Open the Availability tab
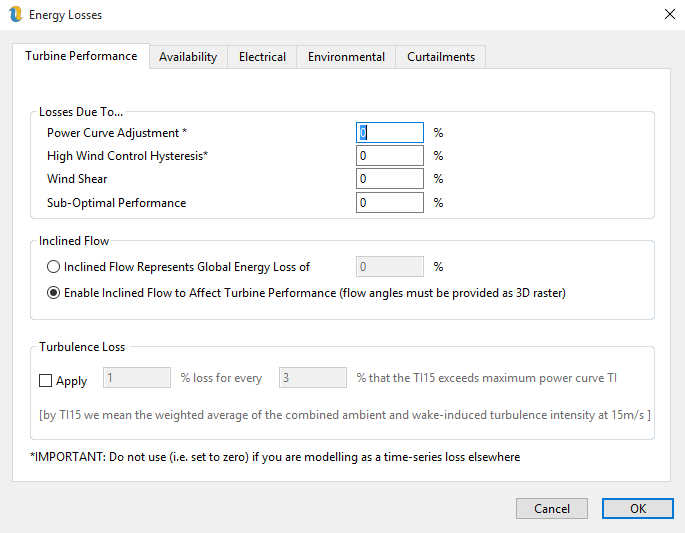Viewport: 685px width, 533px height. tap(188, 57)
